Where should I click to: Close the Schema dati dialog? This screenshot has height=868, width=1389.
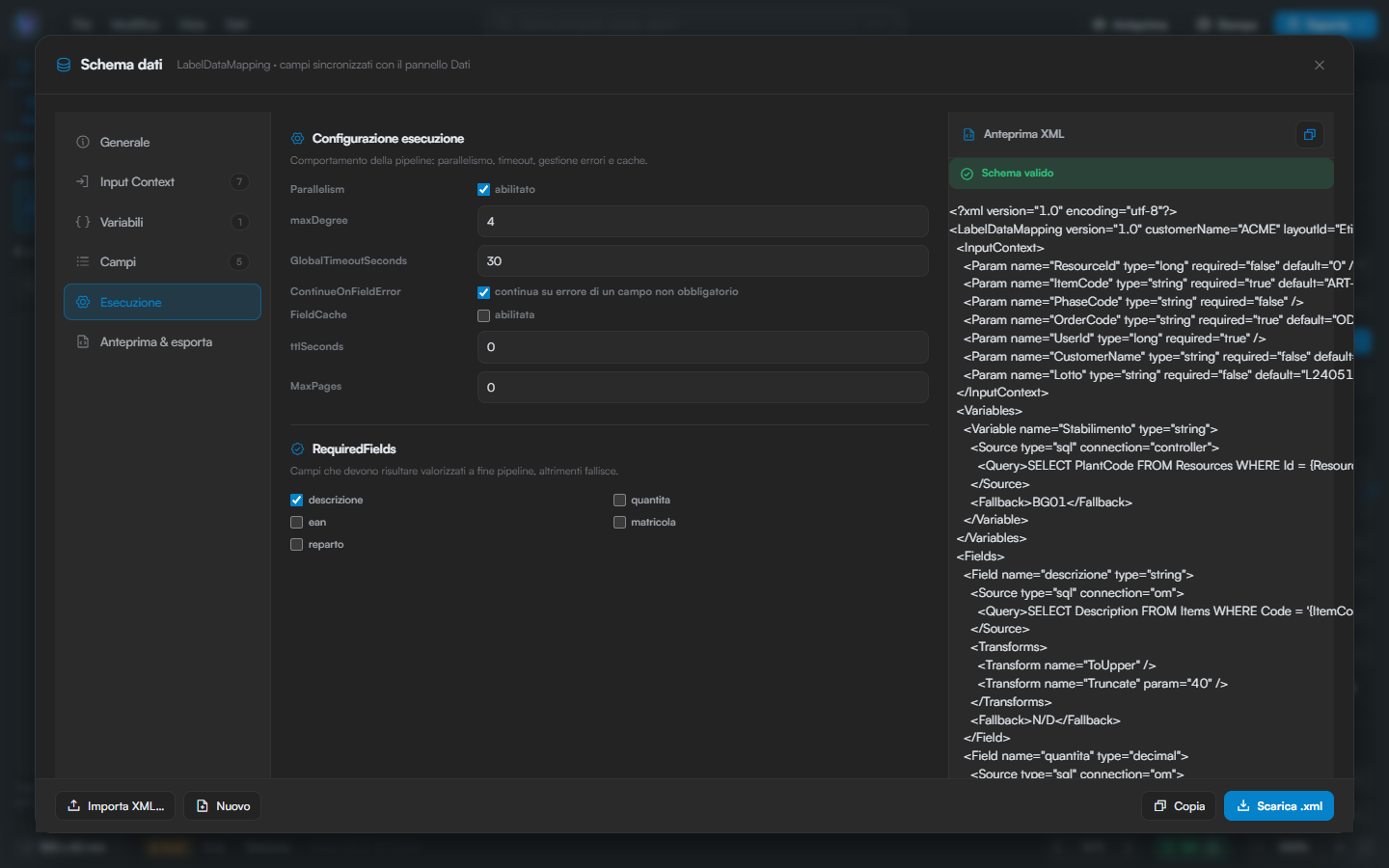click(x=1320, y=65)
